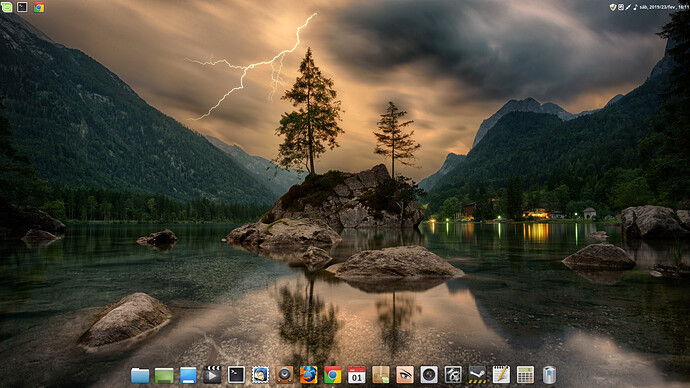Open the gray gear tool dock icon

pos(453,375)
